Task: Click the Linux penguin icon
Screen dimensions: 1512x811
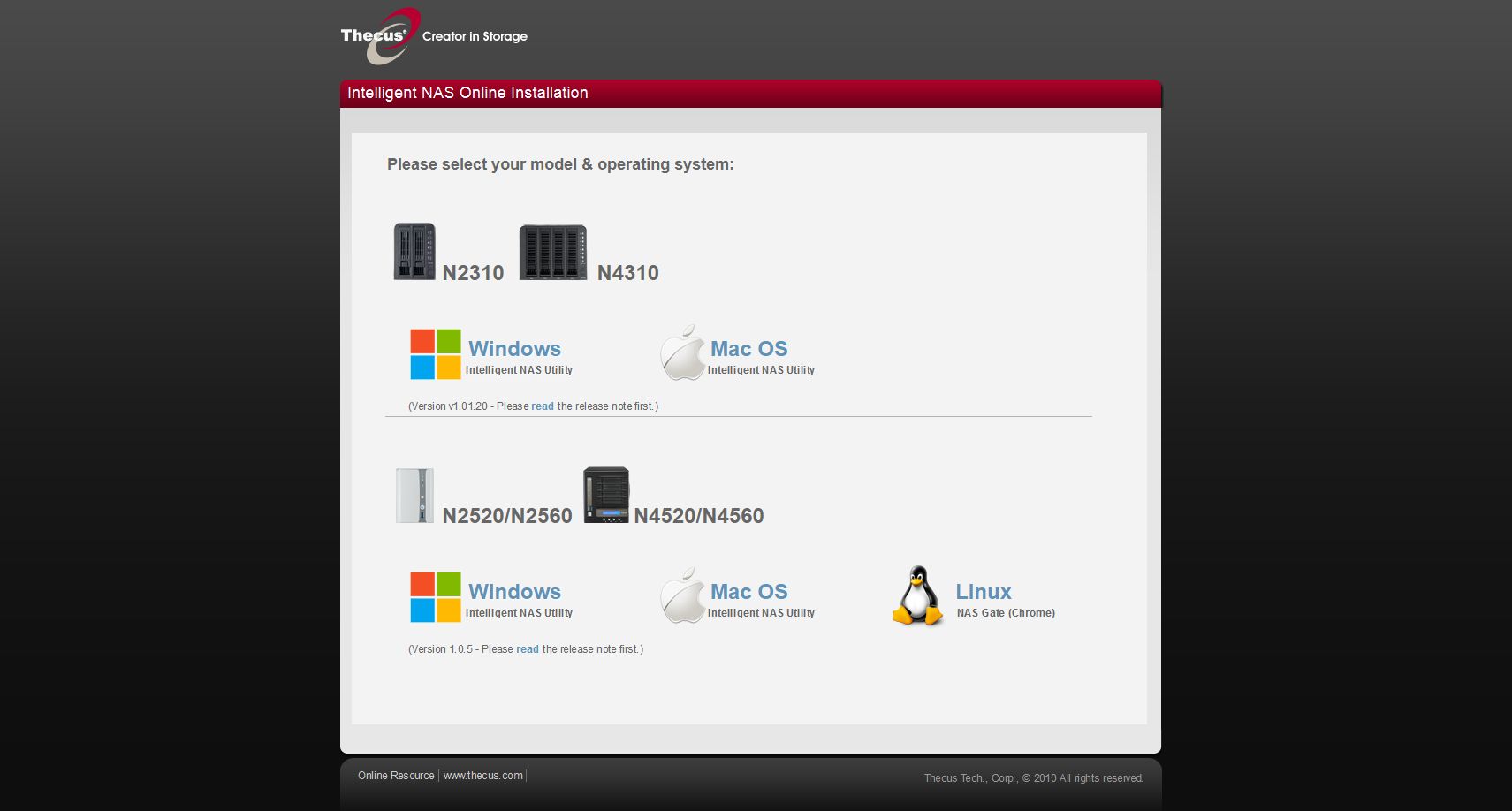Action: coord(918,596)
